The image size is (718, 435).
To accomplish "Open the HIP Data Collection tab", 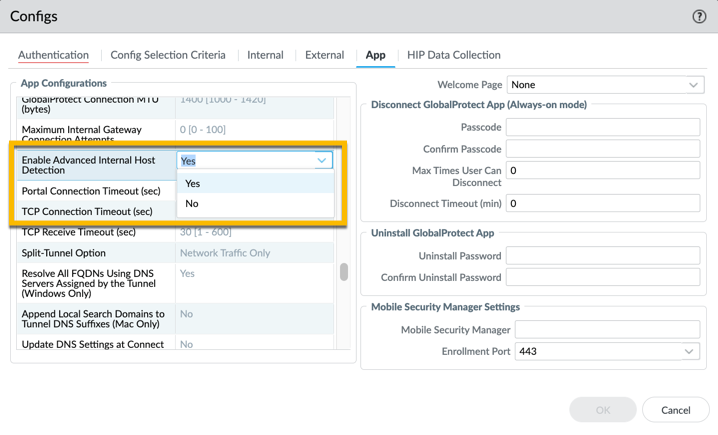I will tap(453, 55).
